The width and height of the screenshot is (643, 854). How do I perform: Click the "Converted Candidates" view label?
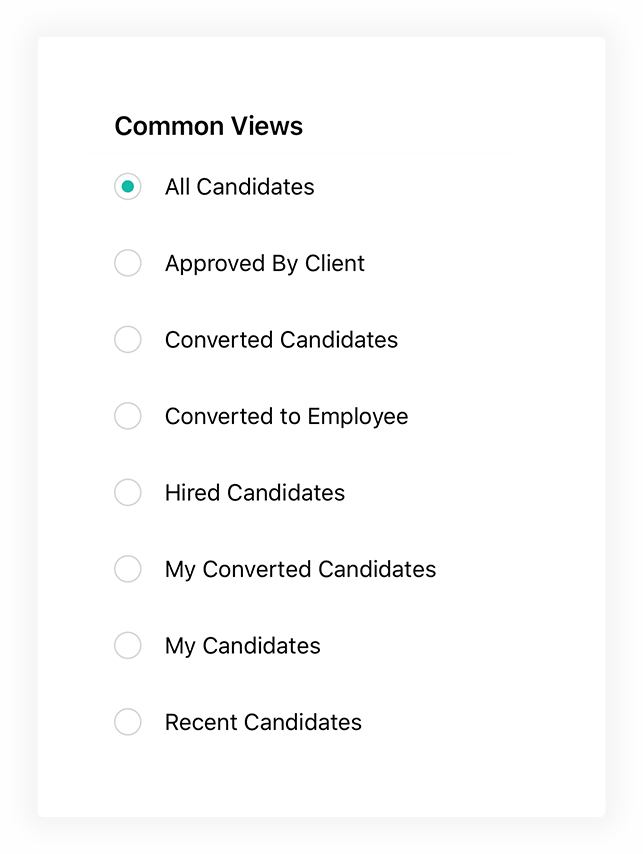(281, 340)
